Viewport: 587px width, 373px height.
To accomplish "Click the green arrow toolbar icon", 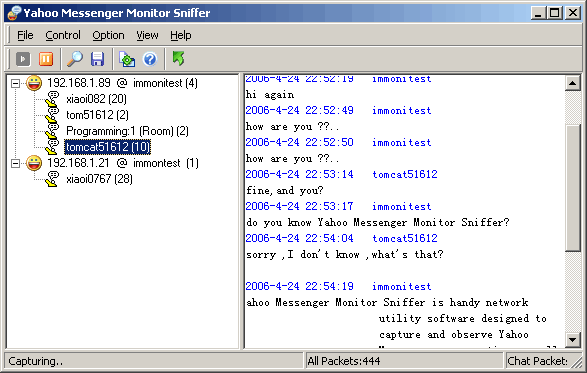I will (179, 58).
